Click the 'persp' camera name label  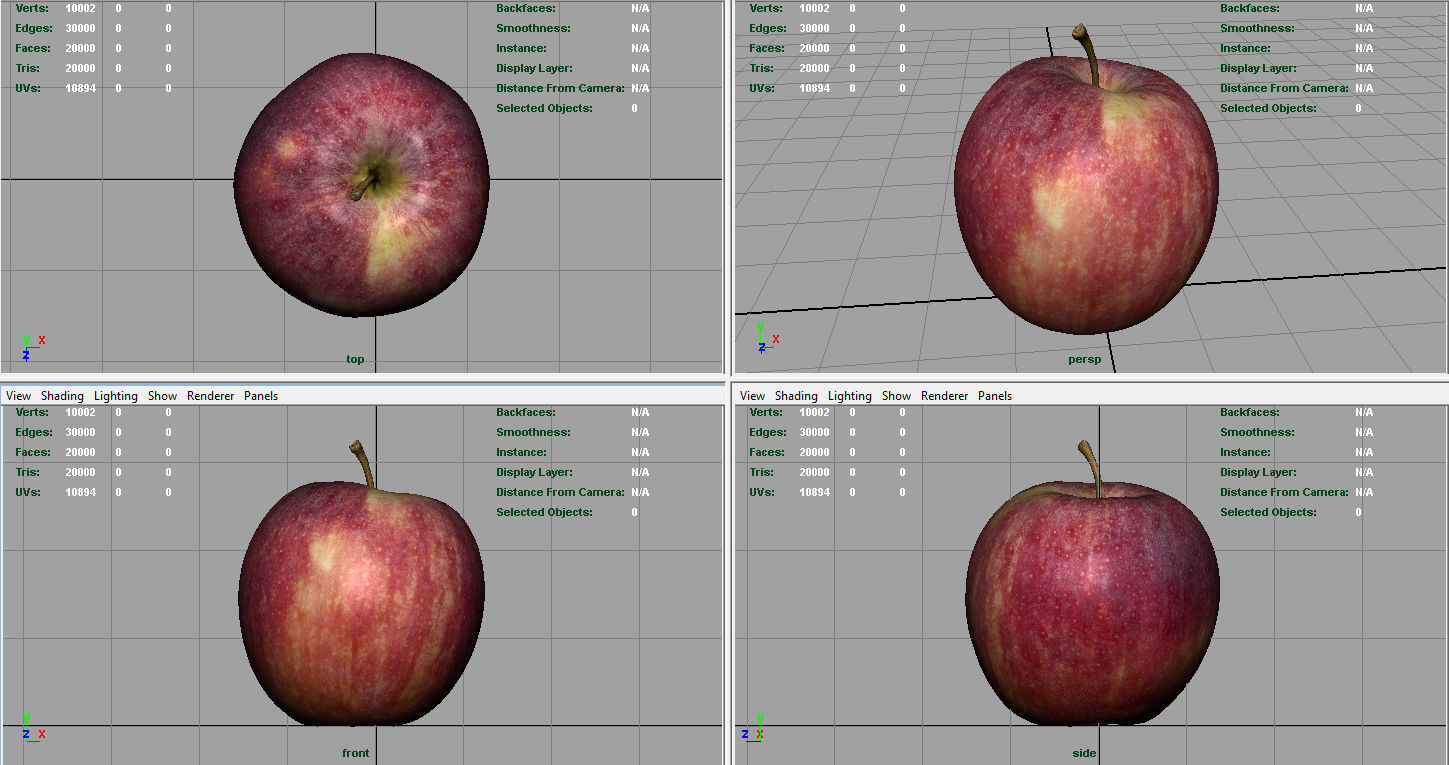1084,359
